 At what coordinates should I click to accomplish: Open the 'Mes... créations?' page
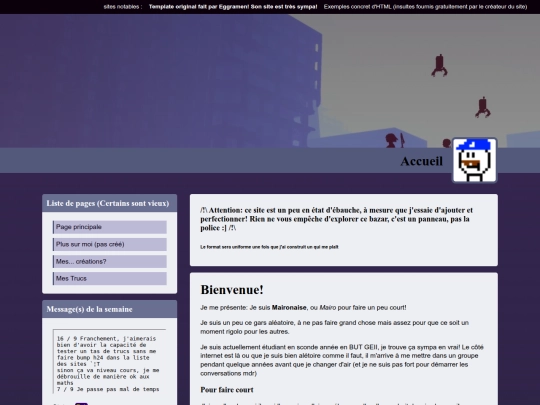coord(110,261)
